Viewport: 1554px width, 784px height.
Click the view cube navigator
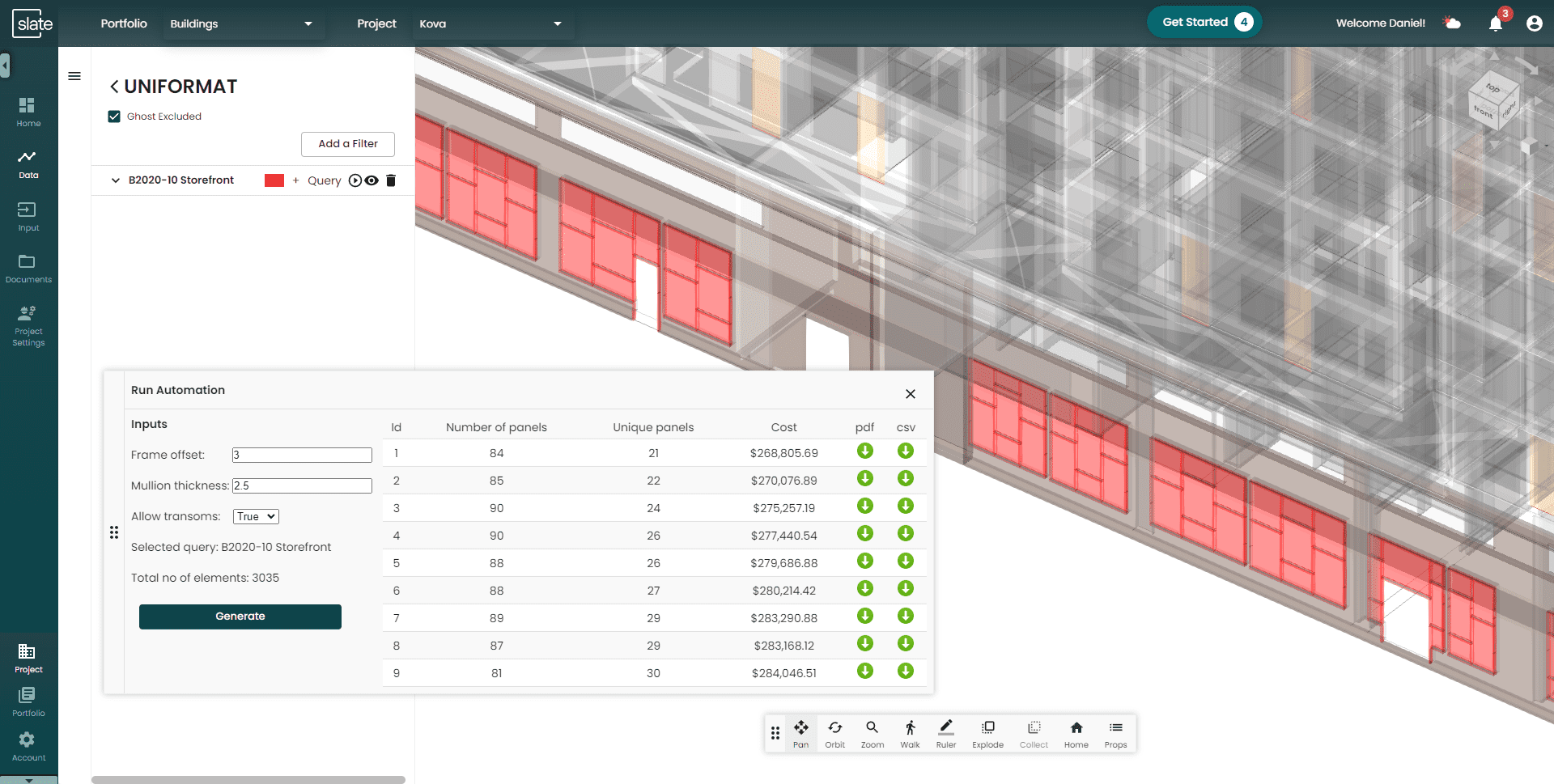[1493, 101]
